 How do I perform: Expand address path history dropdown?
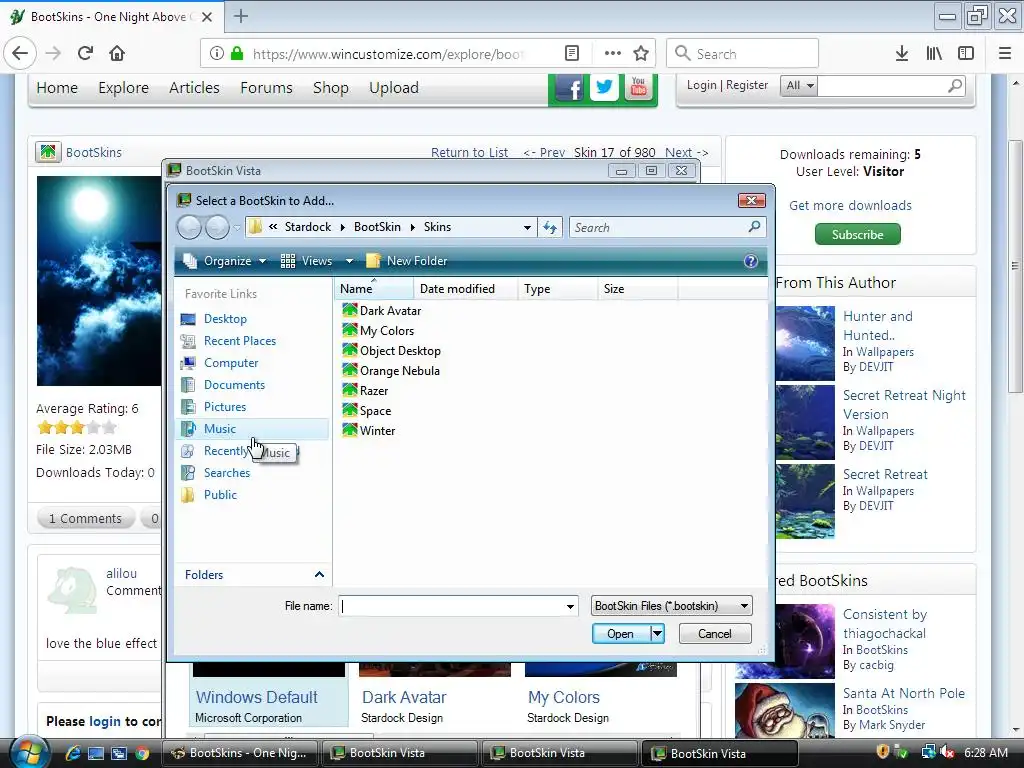point(527,227)
